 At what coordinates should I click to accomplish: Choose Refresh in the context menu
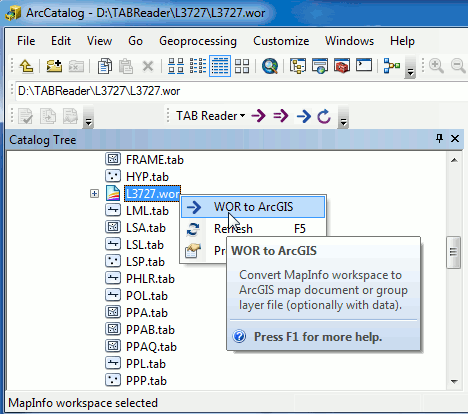pyautogui.click(x=253, y=229)
